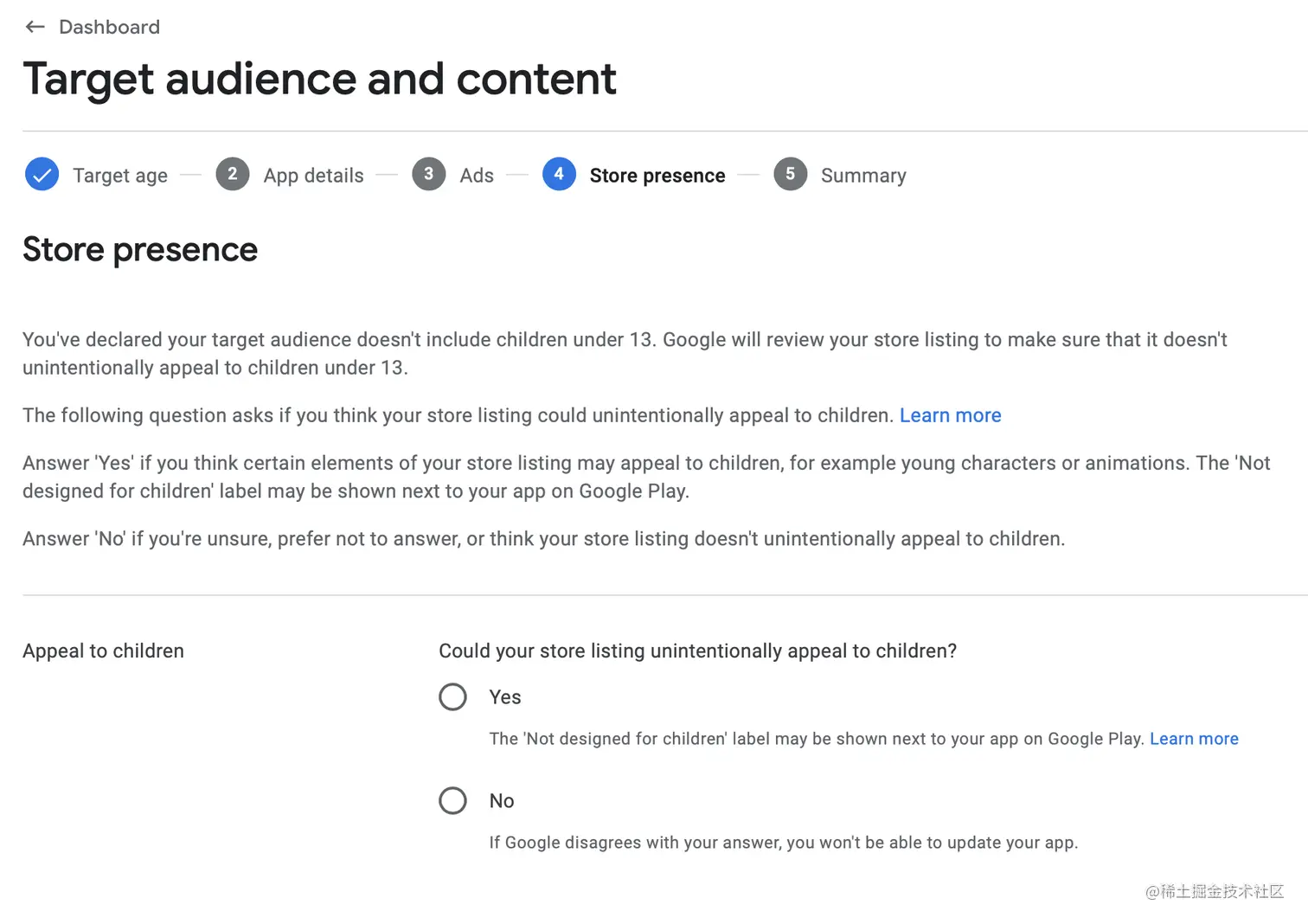Go back to Dashboard link
The width and height of the screenshot is (1308, 924).
[109, 27]
